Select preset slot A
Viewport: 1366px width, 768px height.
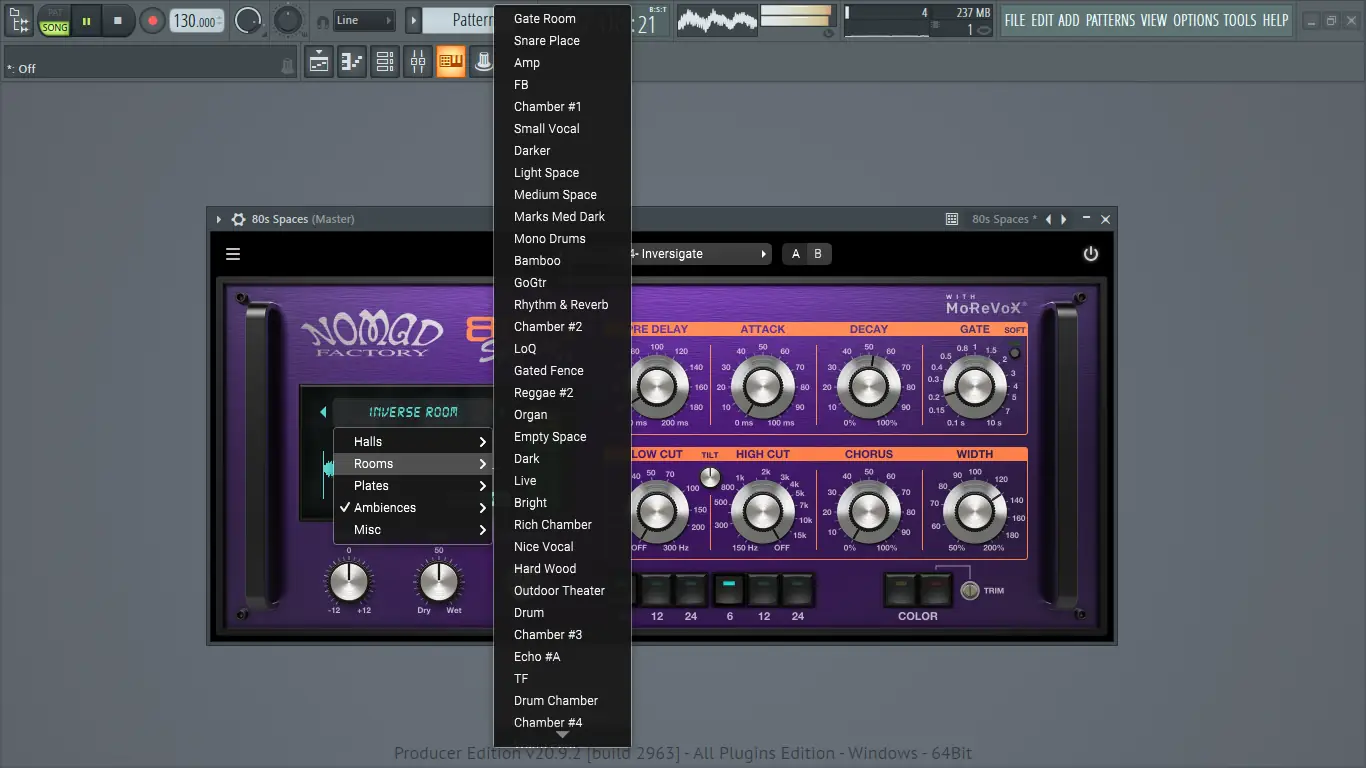point(796,254)
